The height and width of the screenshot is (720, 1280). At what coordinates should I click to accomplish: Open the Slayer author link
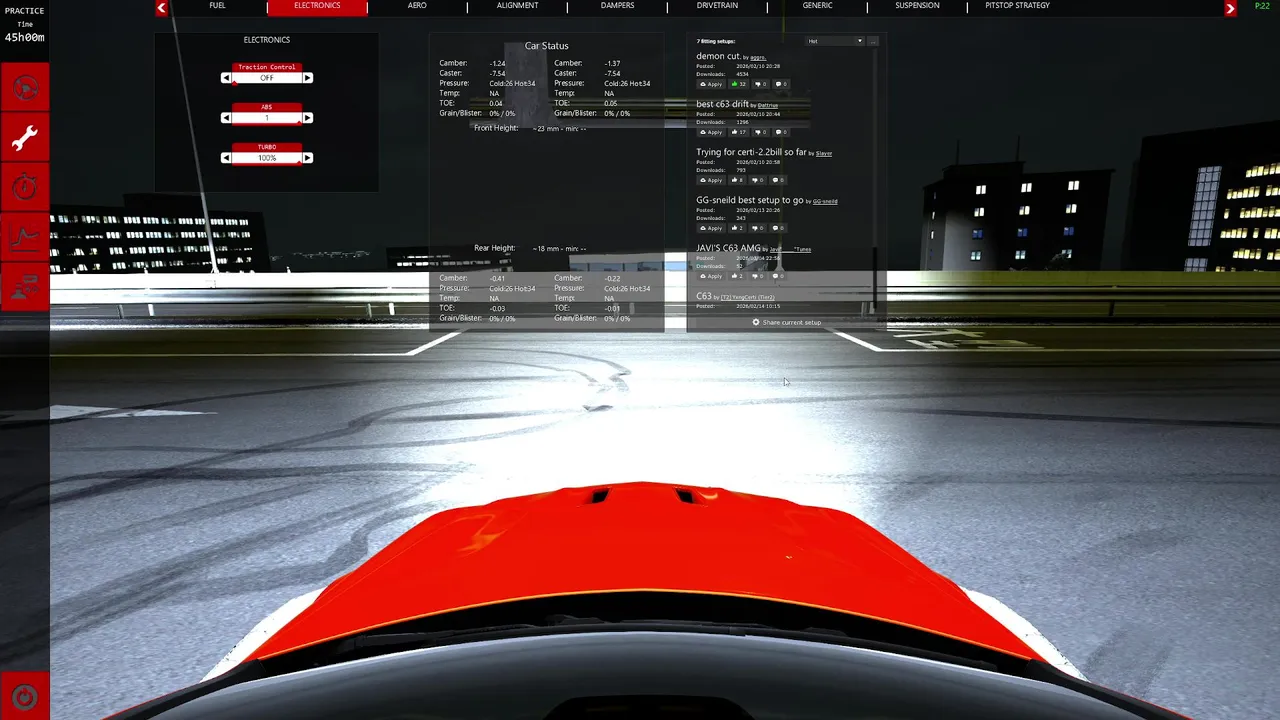coord(824,154)
